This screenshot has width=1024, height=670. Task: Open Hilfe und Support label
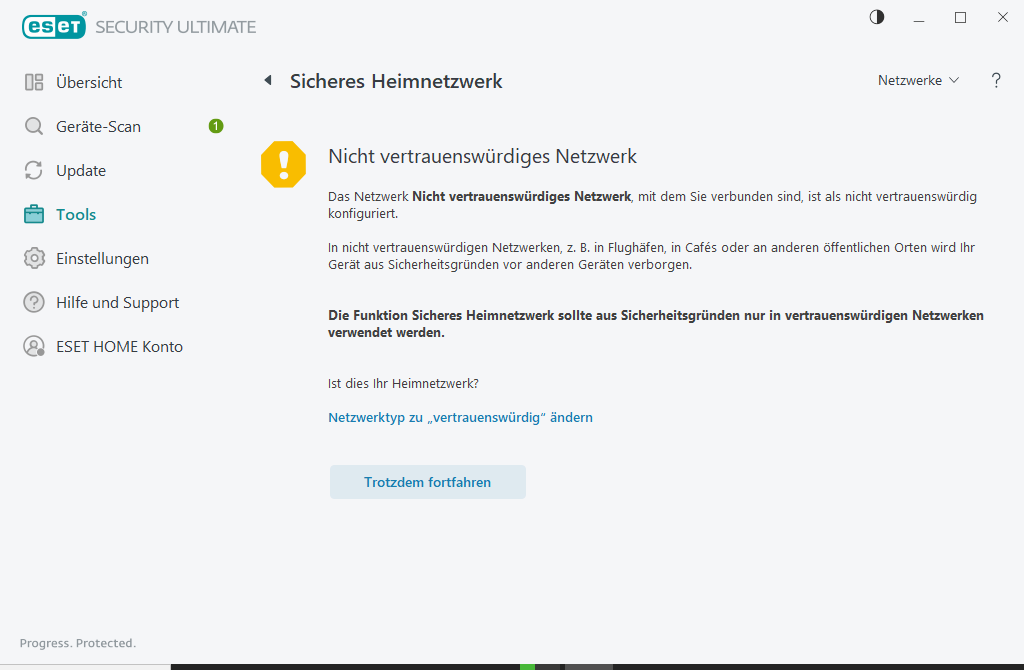[x=118, y=303]
